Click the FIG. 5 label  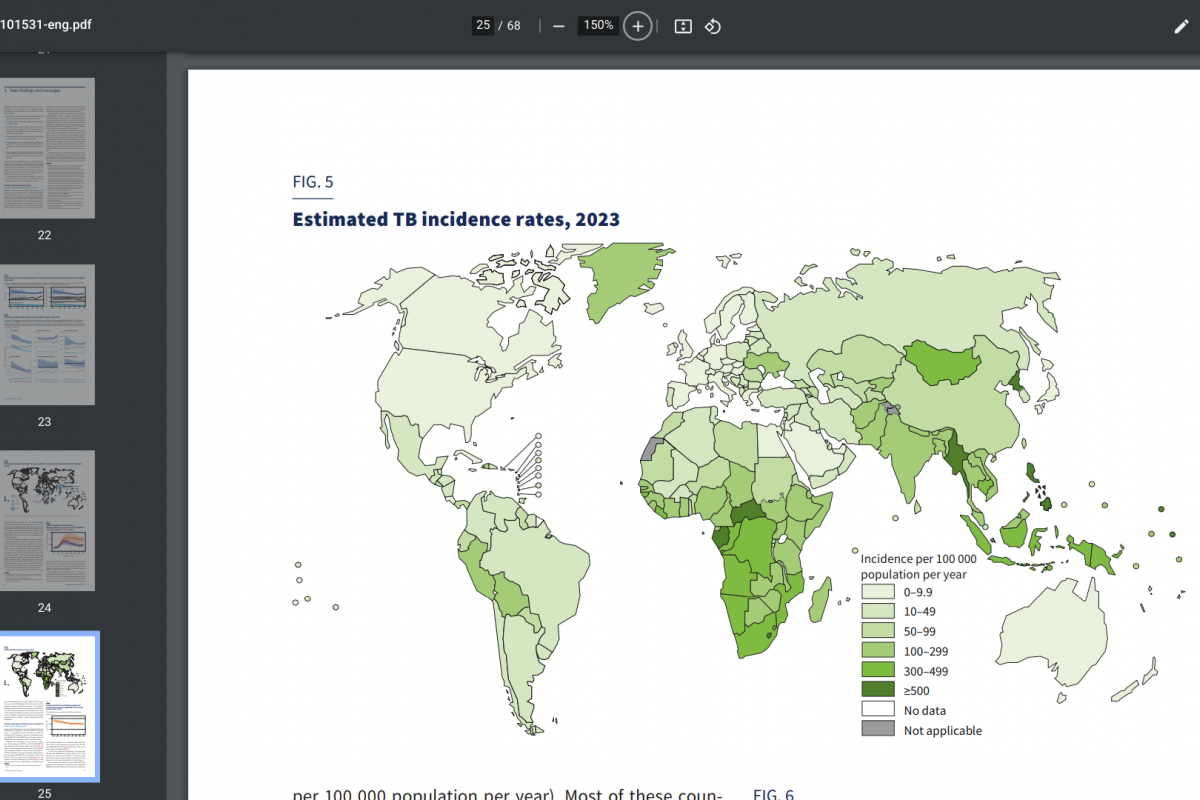click(312, 182)
